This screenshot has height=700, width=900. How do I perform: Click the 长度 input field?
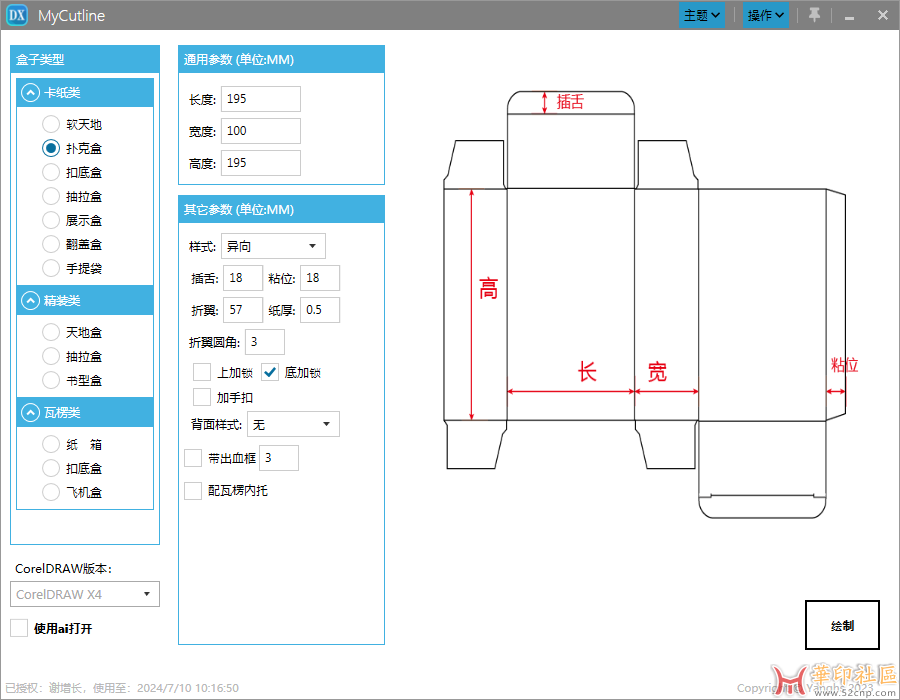tap(260, 99)
